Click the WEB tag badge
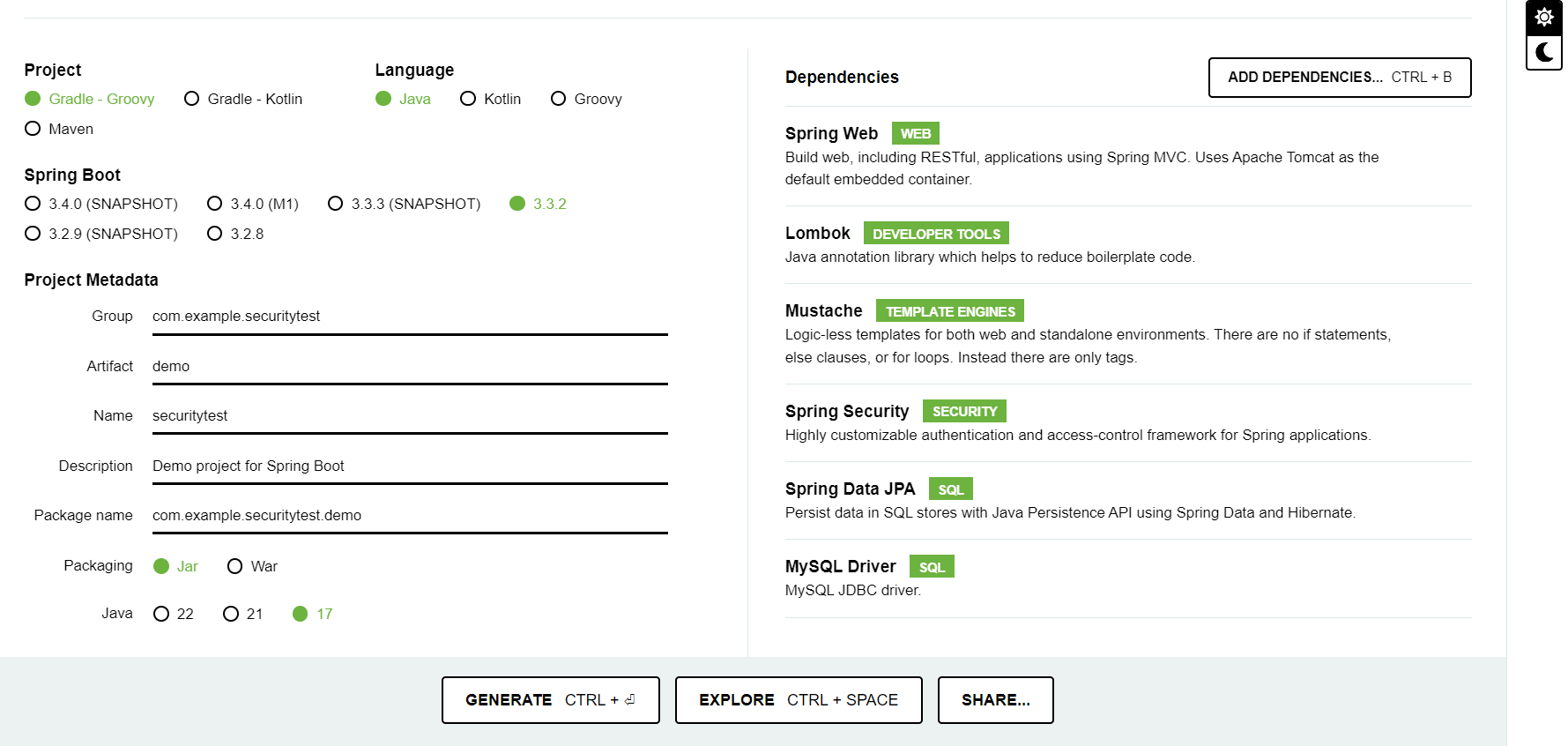Image resolution: width=1568 pixels, height=746 pixels. [916, 133]
